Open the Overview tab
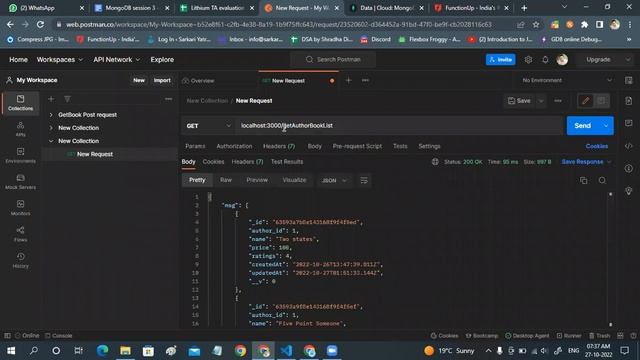640x360 pixels. point(198,80)
